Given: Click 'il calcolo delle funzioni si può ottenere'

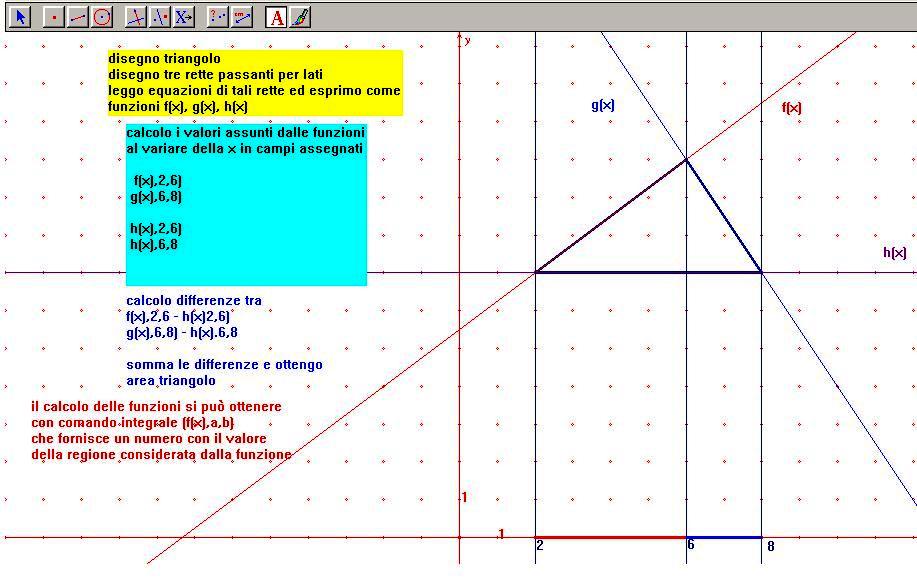Looking at the screenshot, I should 156,406.
